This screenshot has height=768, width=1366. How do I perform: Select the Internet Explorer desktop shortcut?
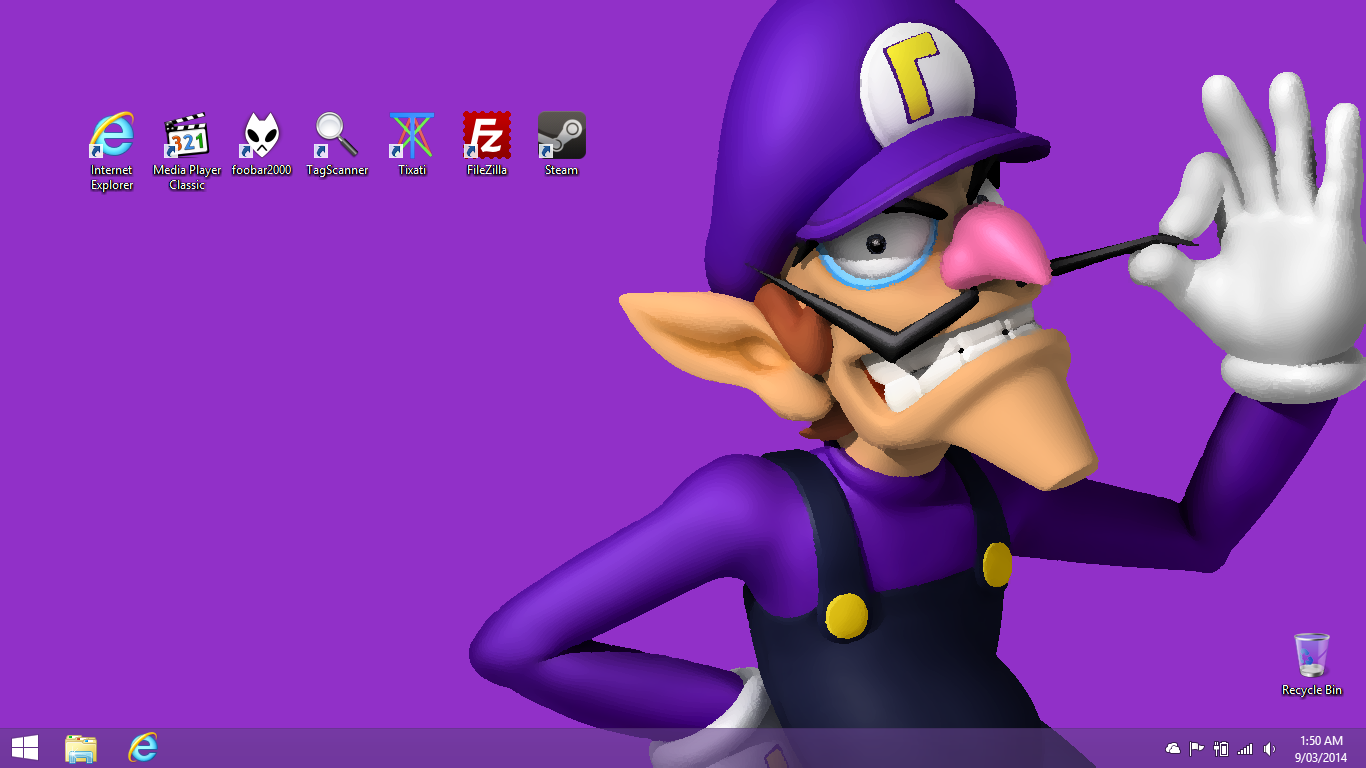tap(112, 135)
